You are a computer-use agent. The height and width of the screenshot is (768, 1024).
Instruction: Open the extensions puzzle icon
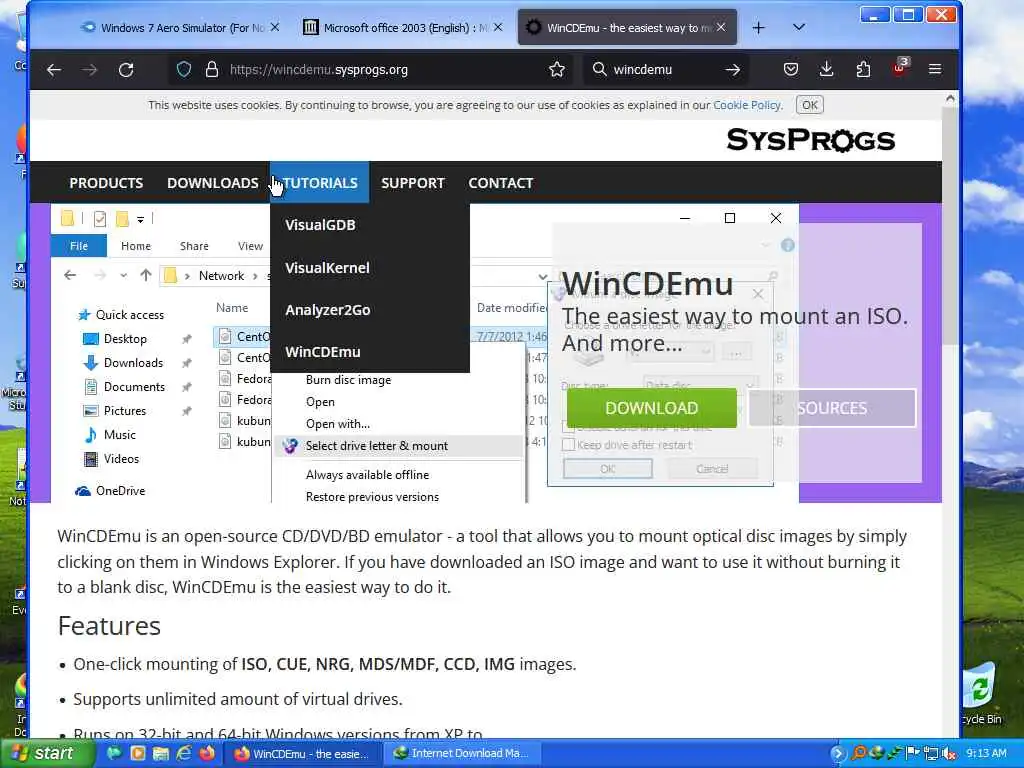coord(863,69)
